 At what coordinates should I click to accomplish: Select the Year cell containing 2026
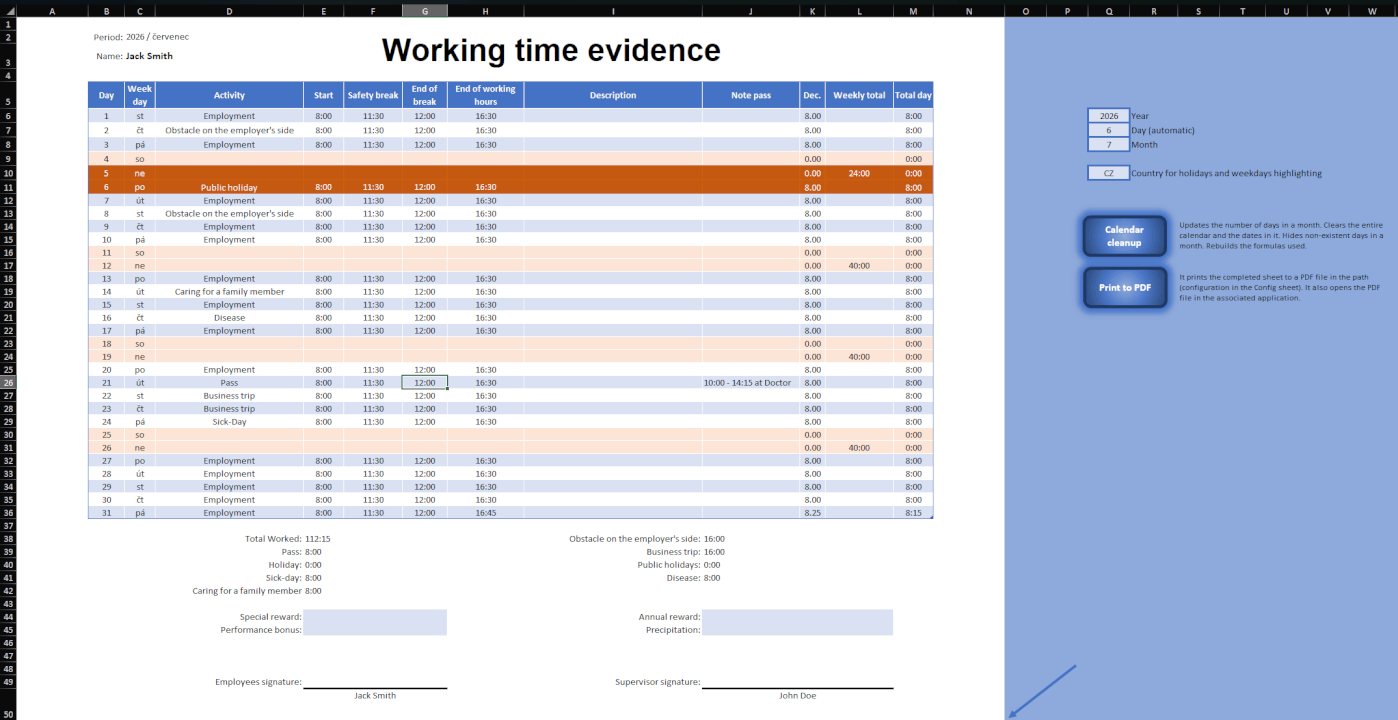tap(1108, 116)
